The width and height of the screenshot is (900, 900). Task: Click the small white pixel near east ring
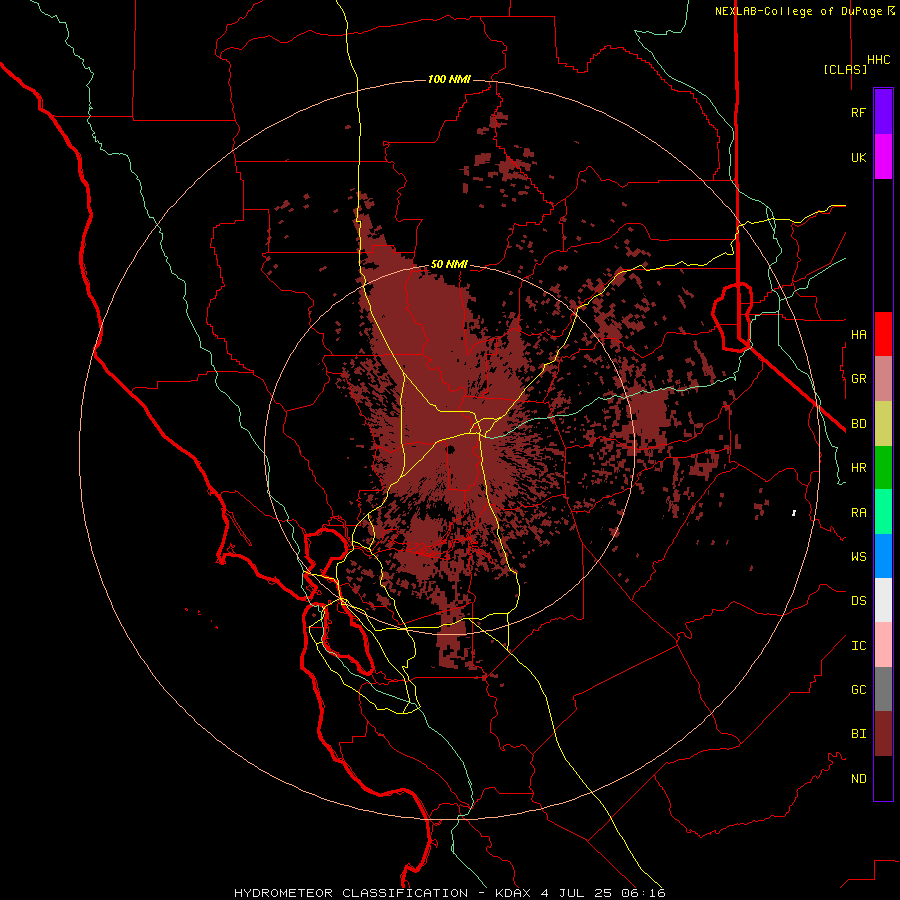coord(794,513)
